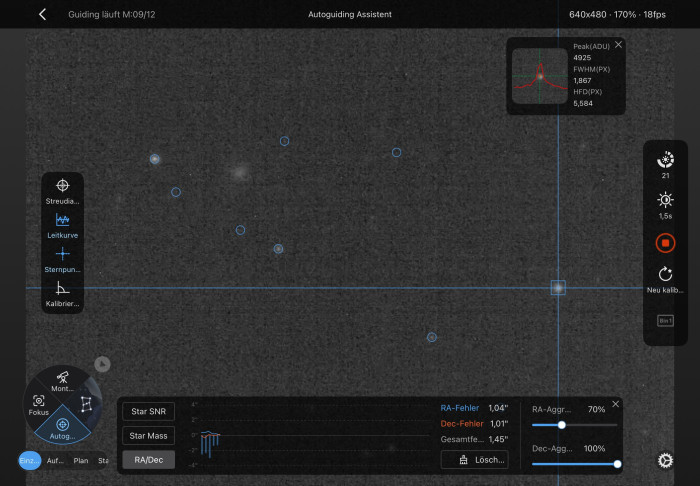This screenshot has width=700, height=486.
Task: Click the Löschen clear button
Action: tap(475, 460)
